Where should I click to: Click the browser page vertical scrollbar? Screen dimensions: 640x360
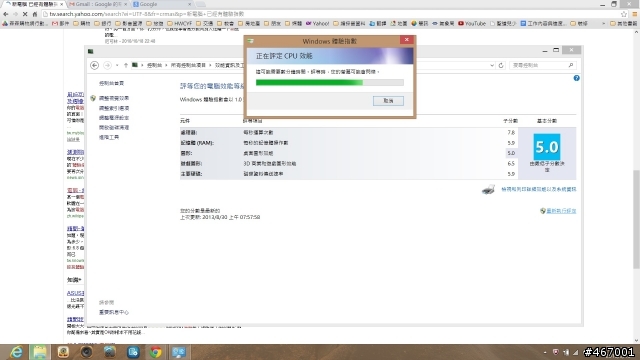[x=636, y=219]
